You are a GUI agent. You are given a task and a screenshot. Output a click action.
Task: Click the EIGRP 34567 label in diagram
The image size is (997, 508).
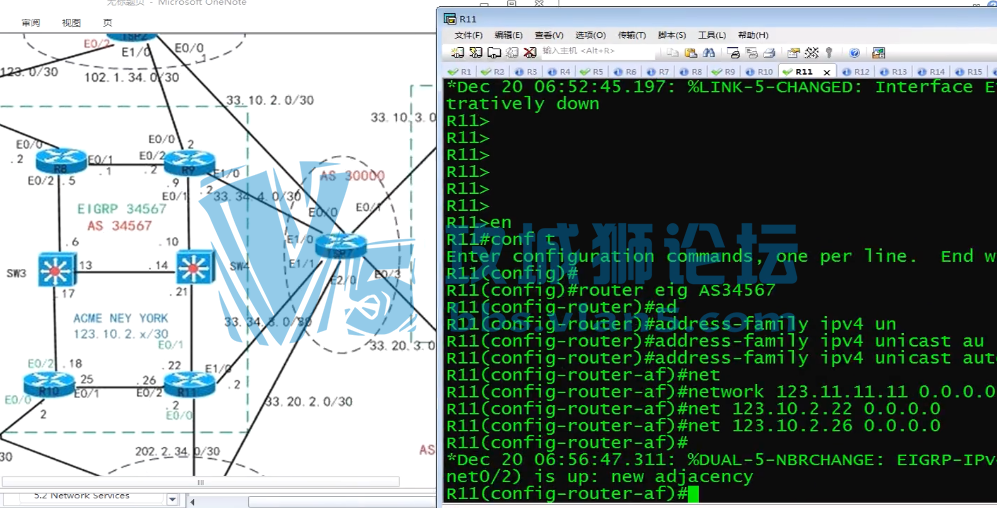(122, 209)
